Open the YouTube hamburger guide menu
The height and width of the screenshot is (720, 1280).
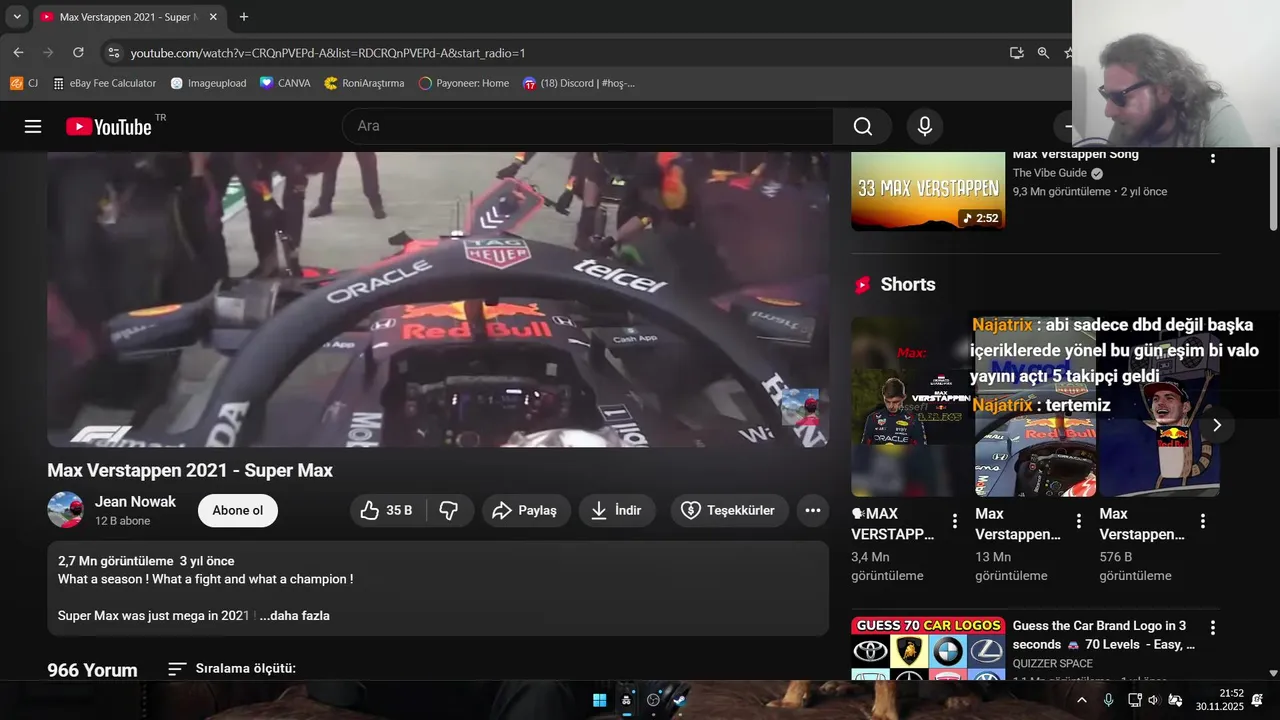(x=33, y=126)
